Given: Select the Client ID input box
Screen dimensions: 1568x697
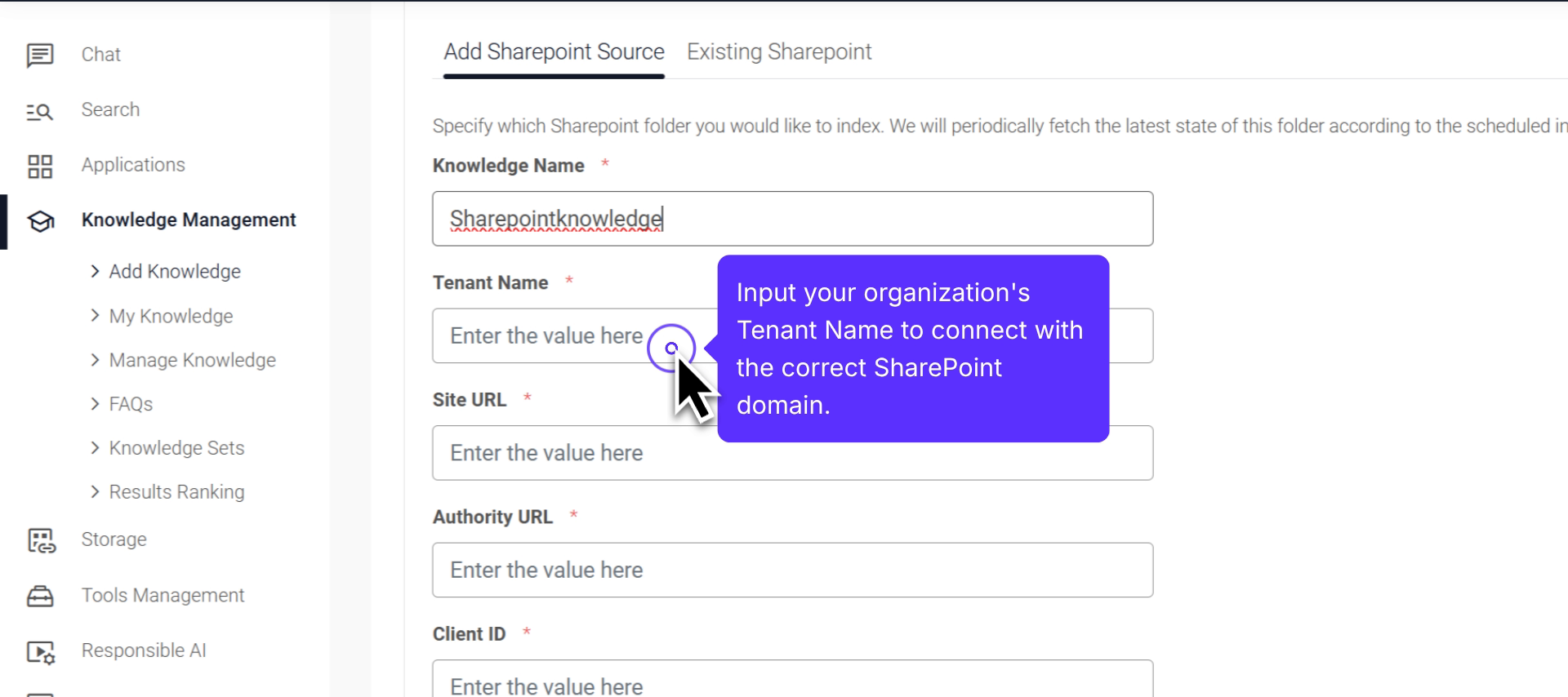Looking at the screenshot, I should point(792,682).
